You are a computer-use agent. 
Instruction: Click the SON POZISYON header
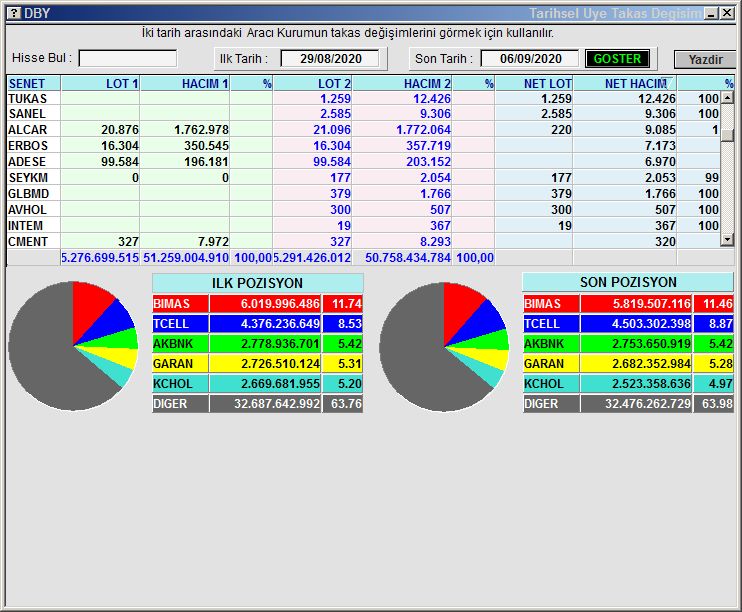tap(628, 282)
